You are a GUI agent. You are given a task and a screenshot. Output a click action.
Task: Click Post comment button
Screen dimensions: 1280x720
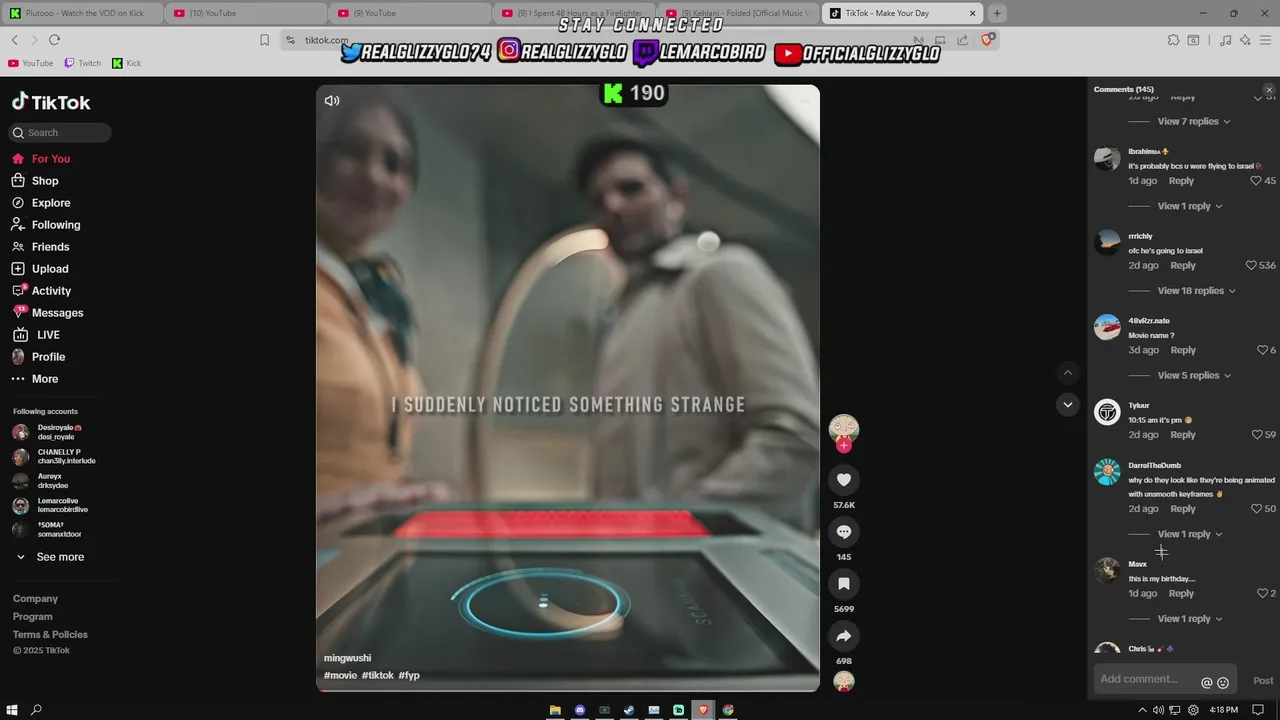1263,681
